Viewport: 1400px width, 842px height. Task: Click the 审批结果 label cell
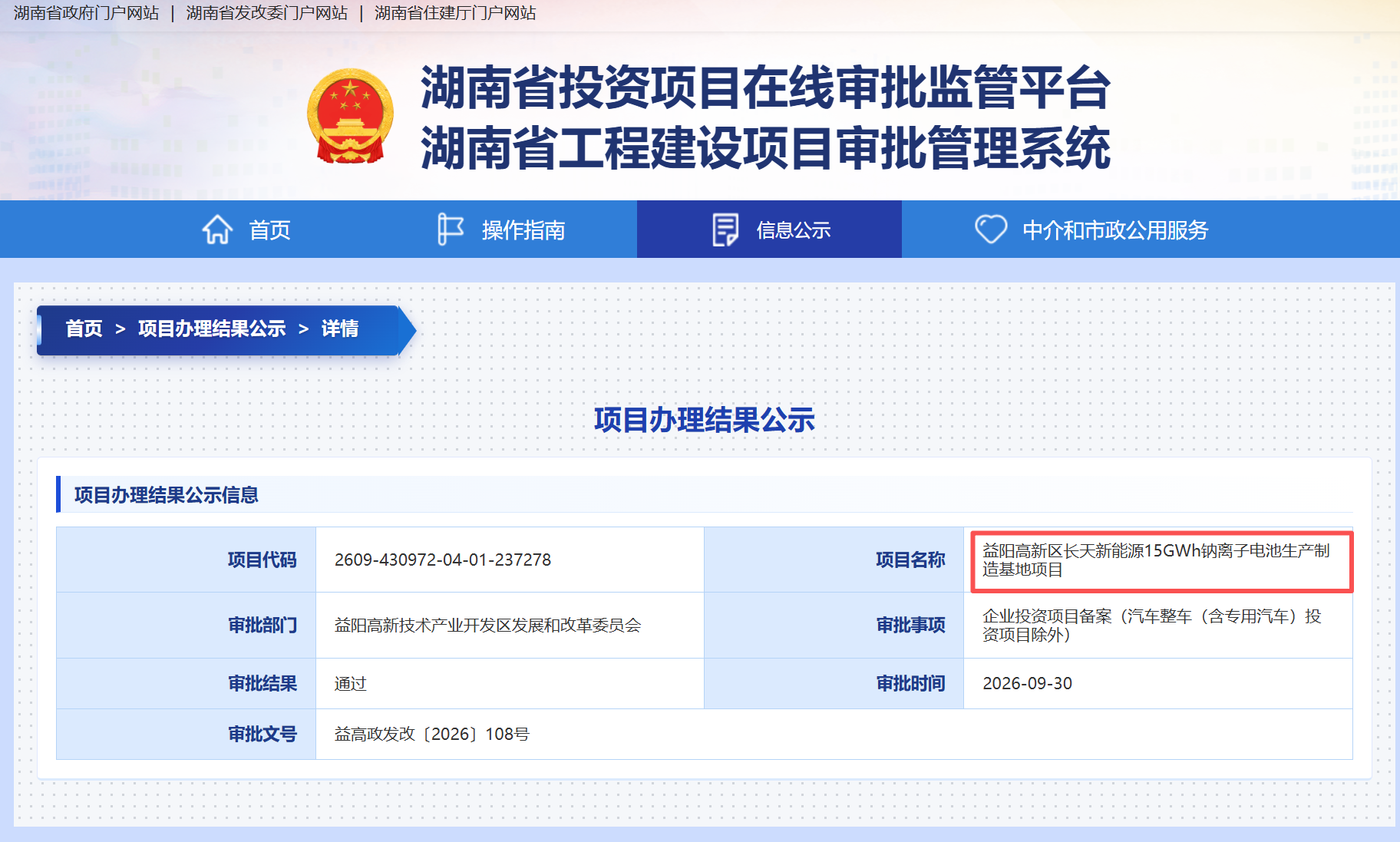[x=187, y=683]
